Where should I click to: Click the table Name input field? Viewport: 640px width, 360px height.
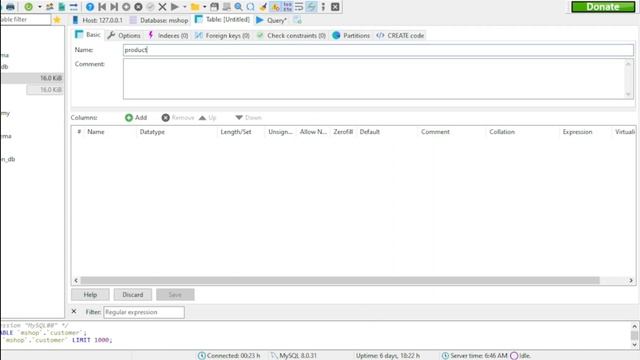(x=378, y=50)
